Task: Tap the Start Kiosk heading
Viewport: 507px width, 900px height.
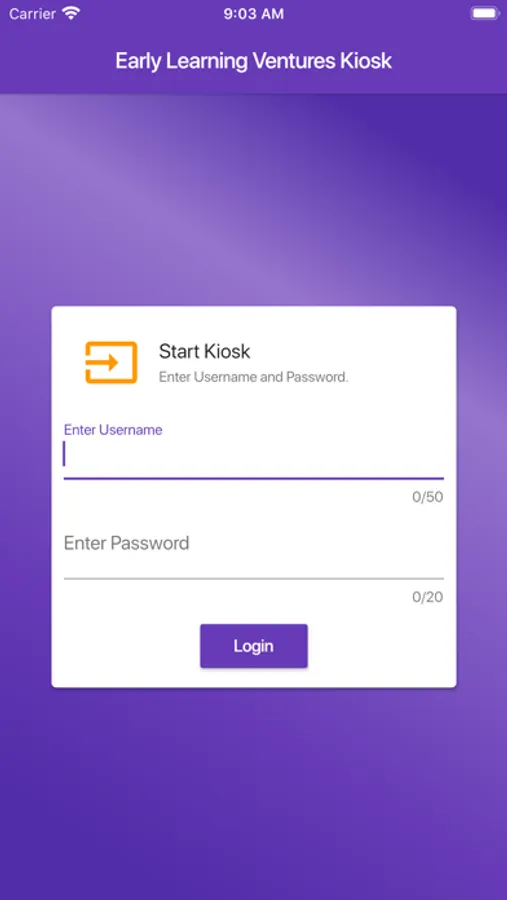Action: pyautogui.click(x=204, y=351)
